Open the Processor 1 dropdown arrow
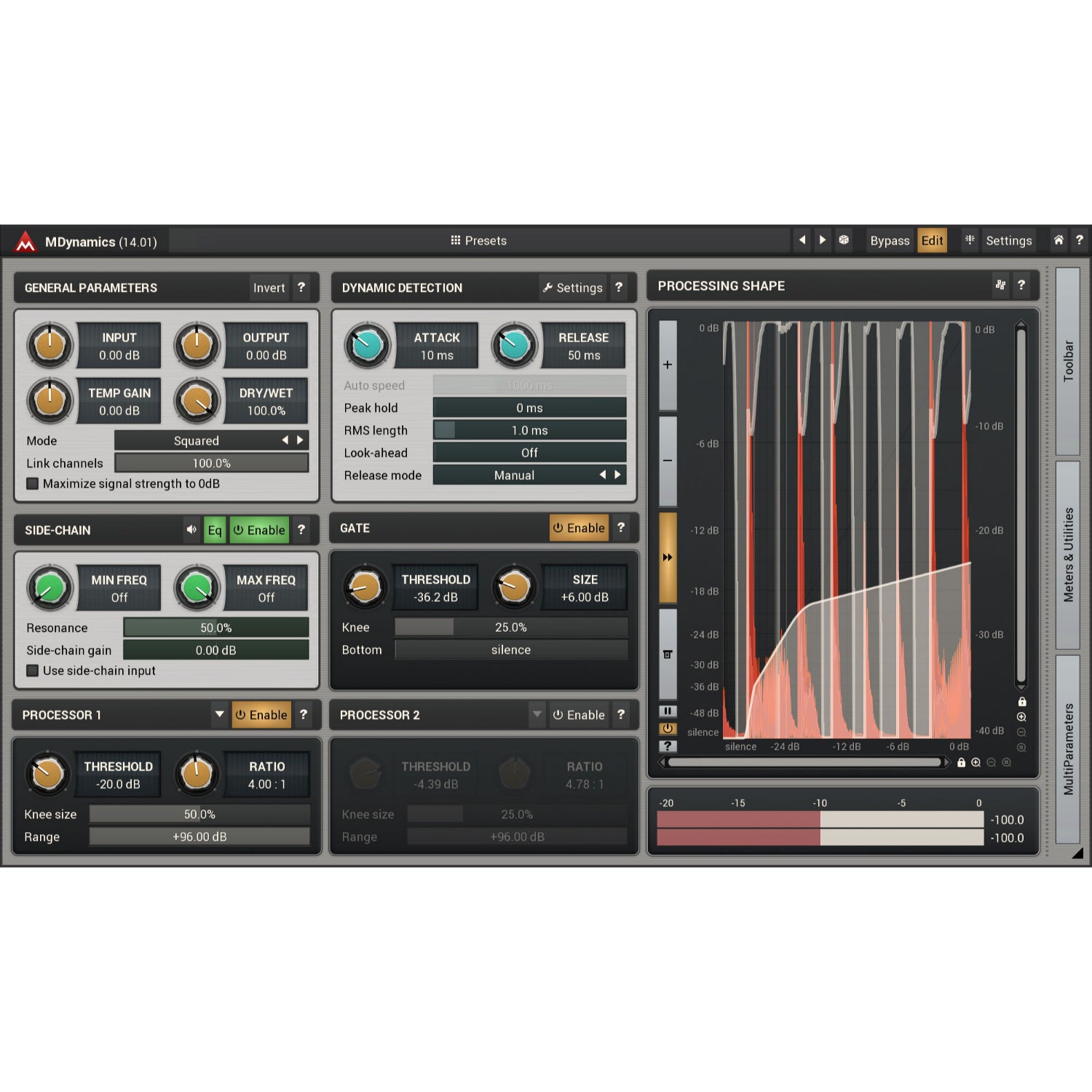The width and height of the screenshot is (1092, 1092). (x=219, y=715)
